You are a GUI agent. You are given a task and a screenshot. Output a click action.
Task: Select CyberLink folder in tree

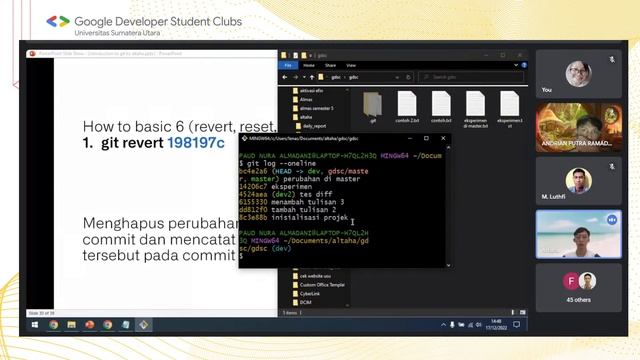(x=306, y=294)
